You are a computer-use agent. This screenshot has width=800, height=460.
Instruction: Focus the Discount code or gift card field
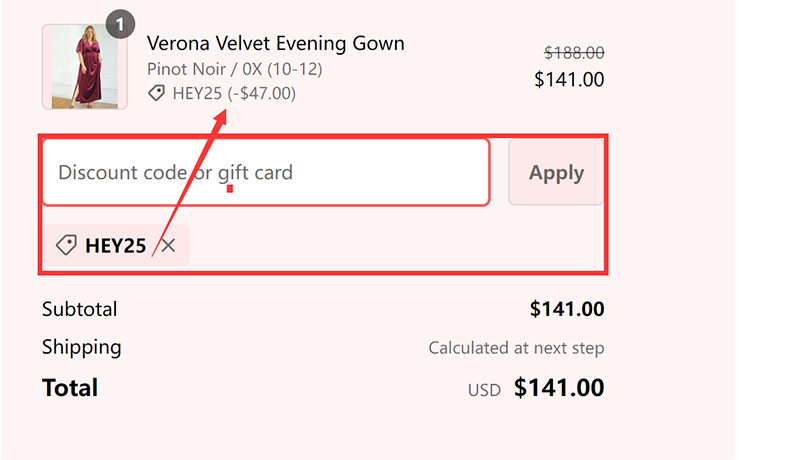pos(265,172)
